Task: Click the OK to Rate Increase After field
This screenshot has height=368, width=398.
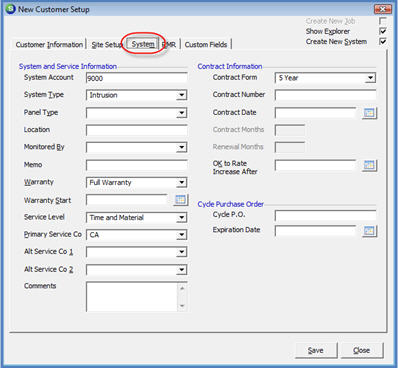Action: tap(316, 165)
